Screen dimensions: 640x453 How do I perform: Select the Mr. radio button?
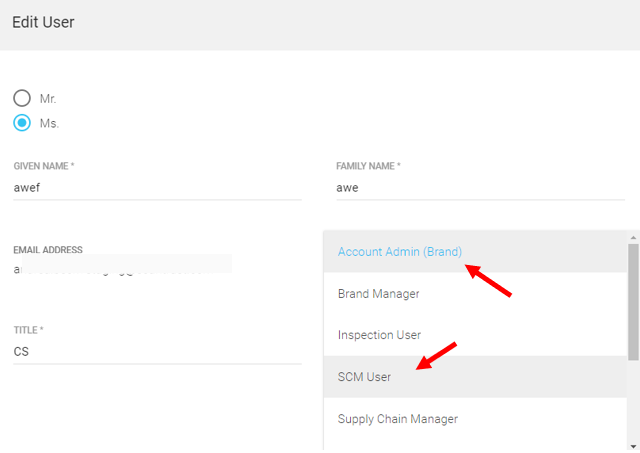[x=22, y=98]
